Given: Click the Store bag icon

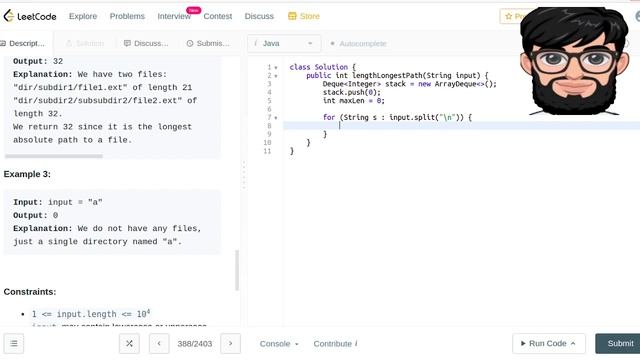Looking at the screenshot, I should [292, 16].
